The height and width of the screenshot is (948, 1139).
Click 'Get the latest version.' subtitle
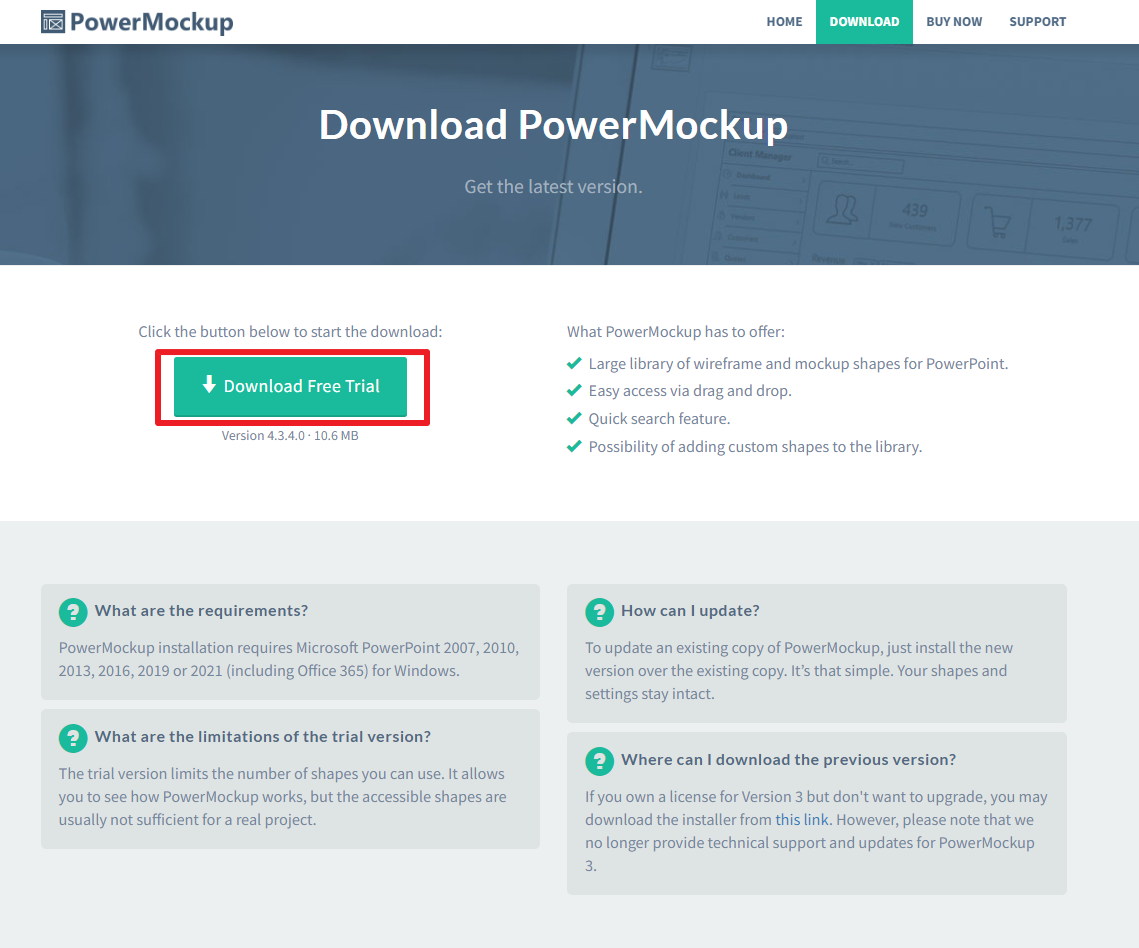(x=554, y=187)
